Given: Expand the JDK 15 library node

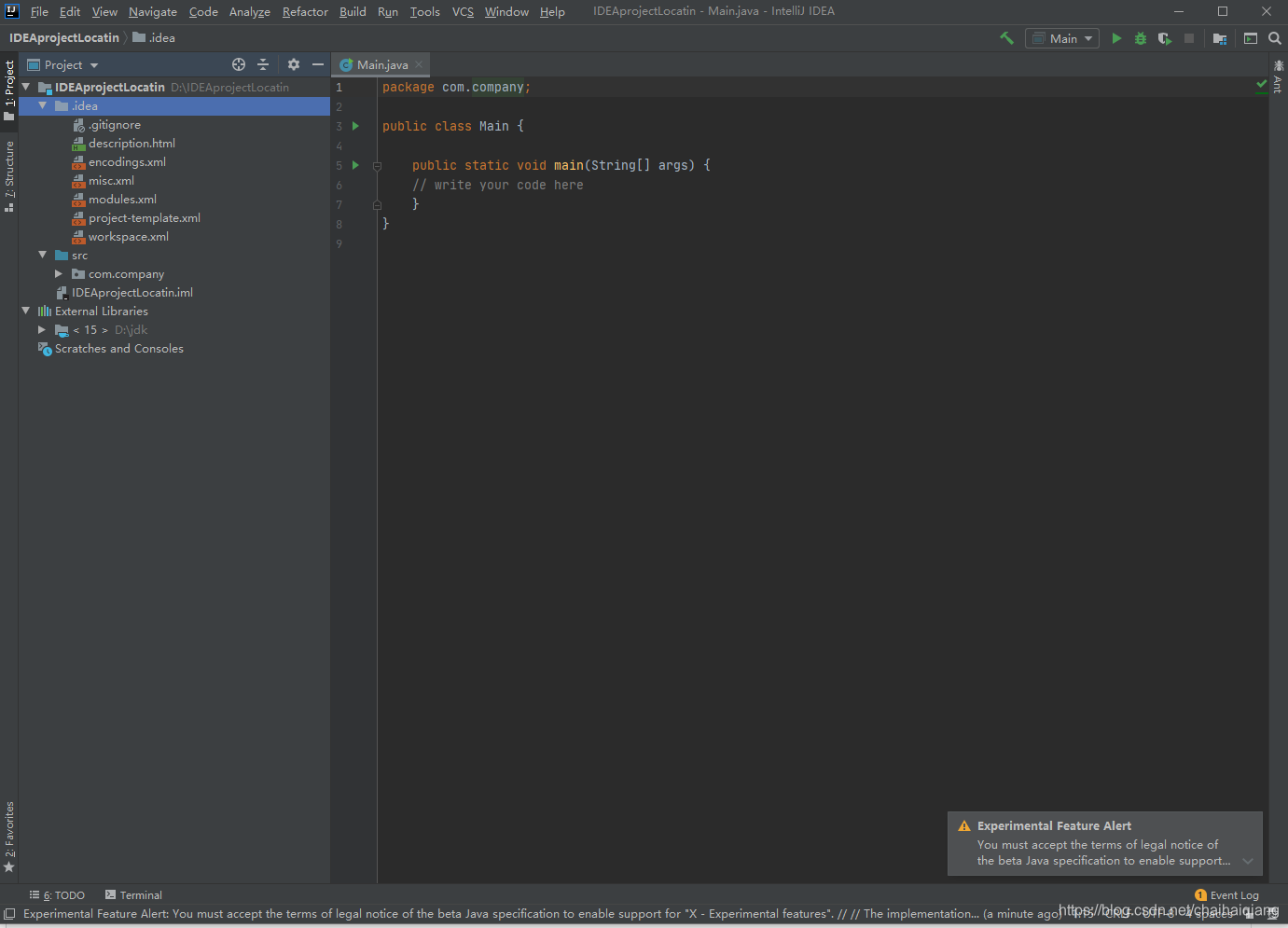Looking at the screenshot, I should [42, 329].
